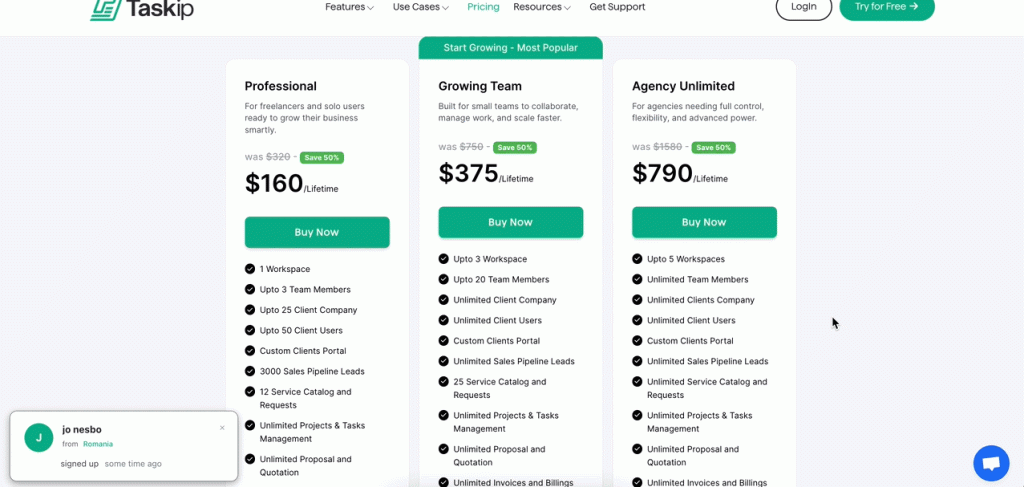This screenshot has width=1024, height=487.
Task: Buy Now for the Growing Team plan
Action: click(510, 222)
